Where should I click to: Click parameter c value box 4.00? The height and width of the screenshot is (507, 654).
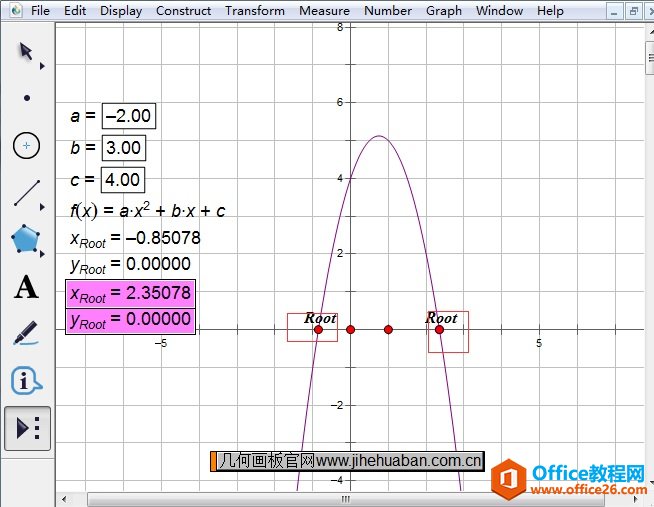(x=123, y=180)
